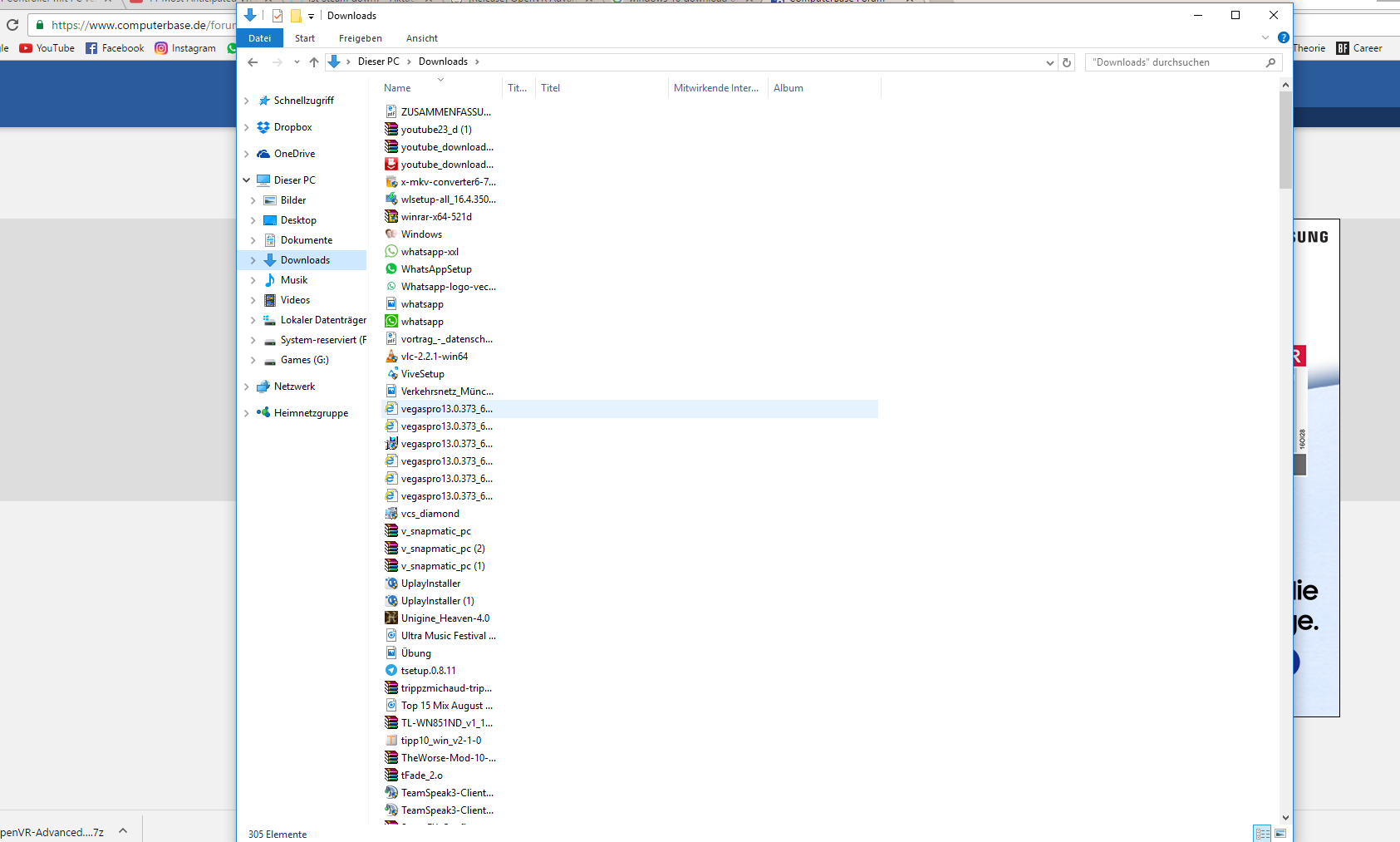Click the Mitwirkende Inter... column header
This screenshot has height=842, width=1400.
[x=716, y=88]
